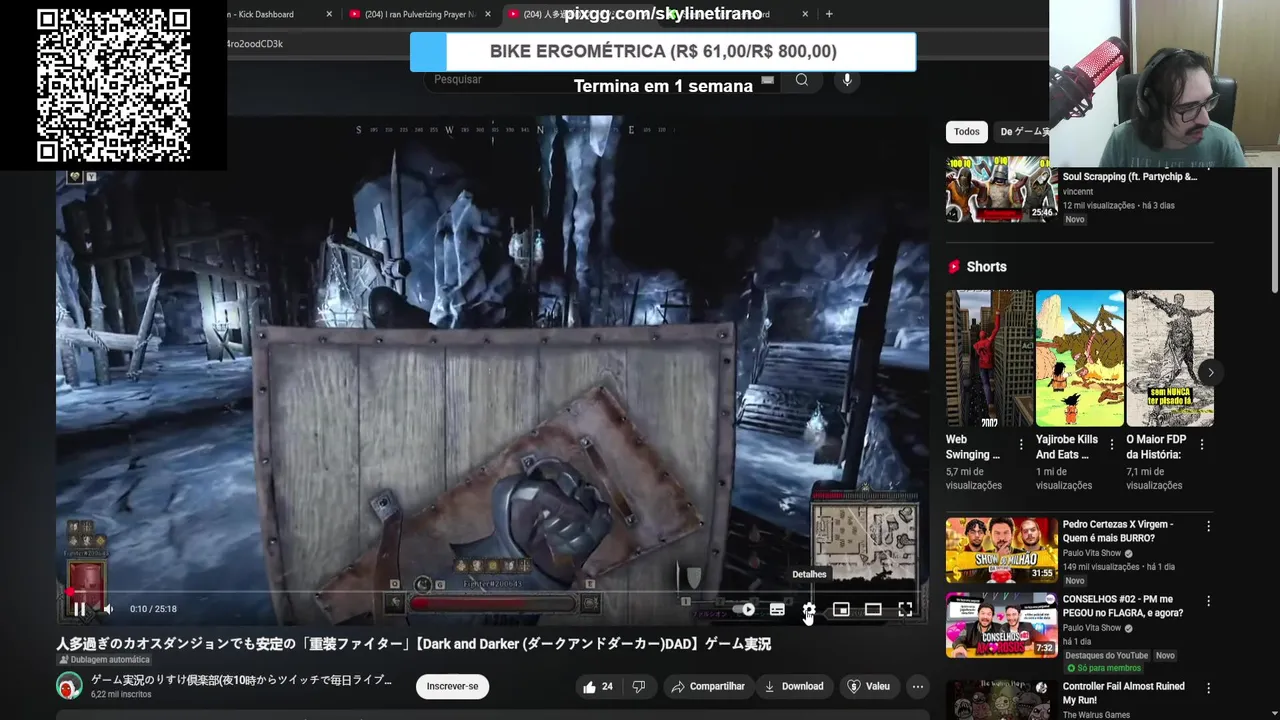Enter fullscreen from the player controls

(x=905, y=609)
